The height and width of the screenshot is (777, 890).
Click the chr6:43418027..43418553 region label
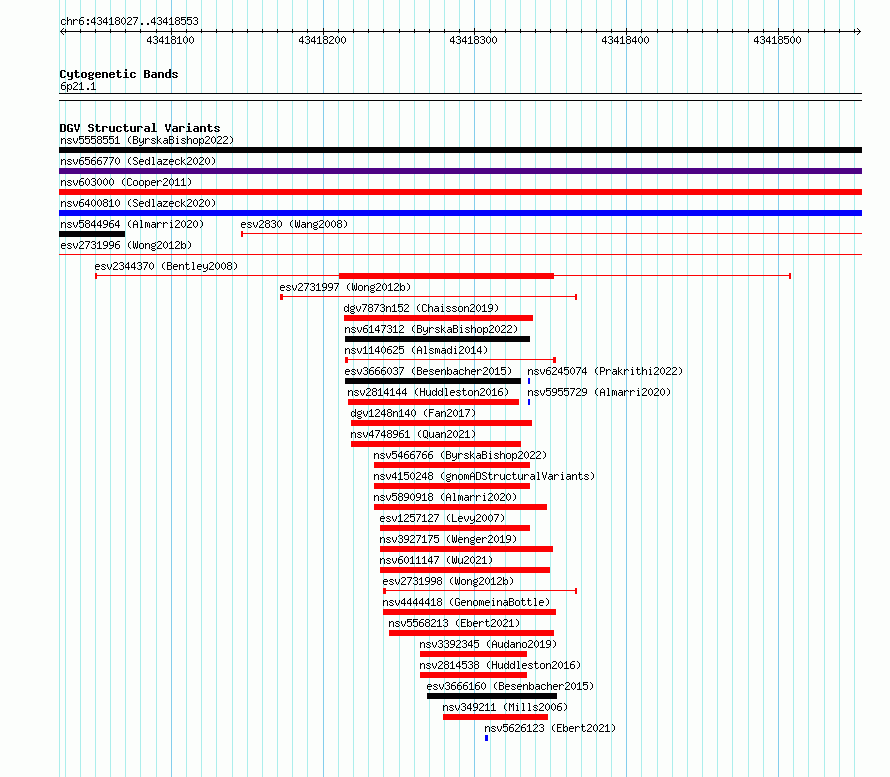click(129, 21)
